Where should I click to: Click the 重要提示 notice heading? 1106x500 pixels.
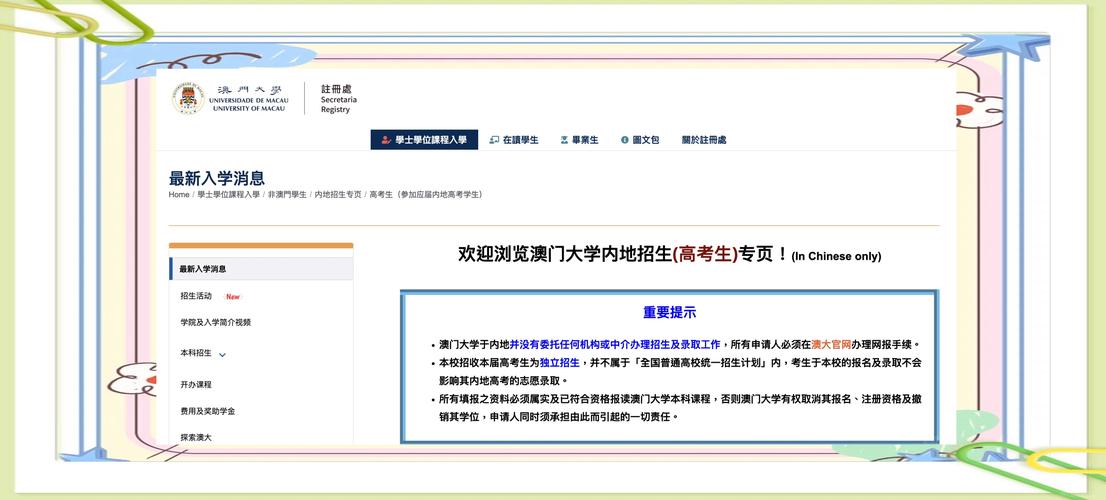[x=669, y=312]
